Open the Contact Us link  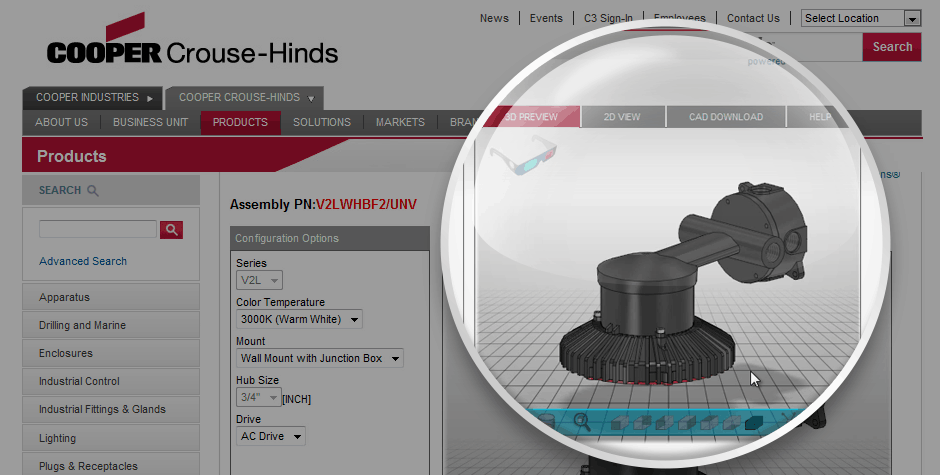[x=753, y=18]
